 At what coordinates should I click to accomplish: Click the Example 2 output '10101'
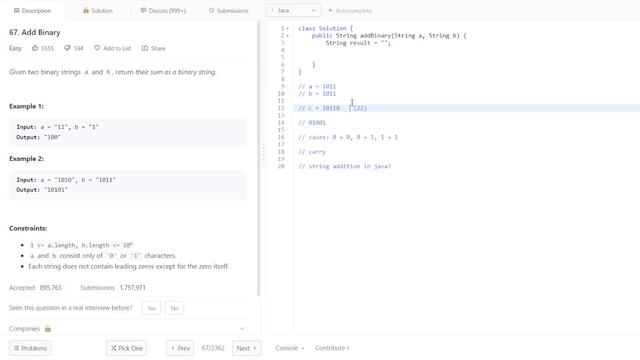(56, 190)
